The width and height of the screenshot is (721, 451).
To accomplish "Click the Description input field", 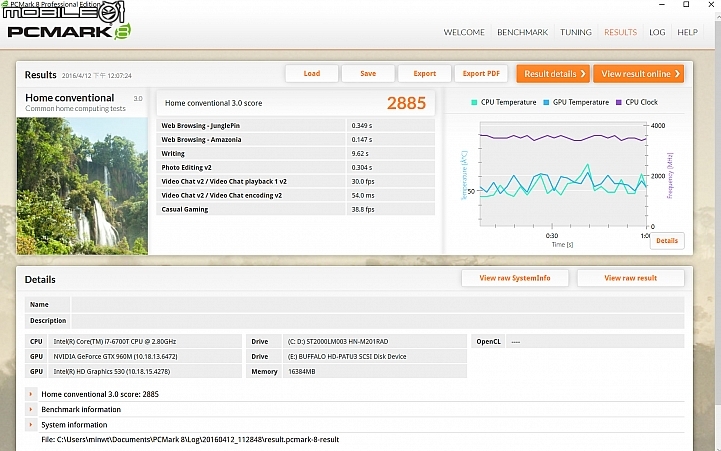I will point(378,320).
